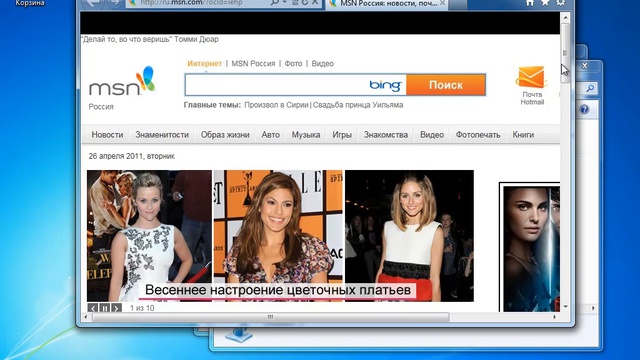Click the search magnifier in the address bar

[x=275, y=2]
